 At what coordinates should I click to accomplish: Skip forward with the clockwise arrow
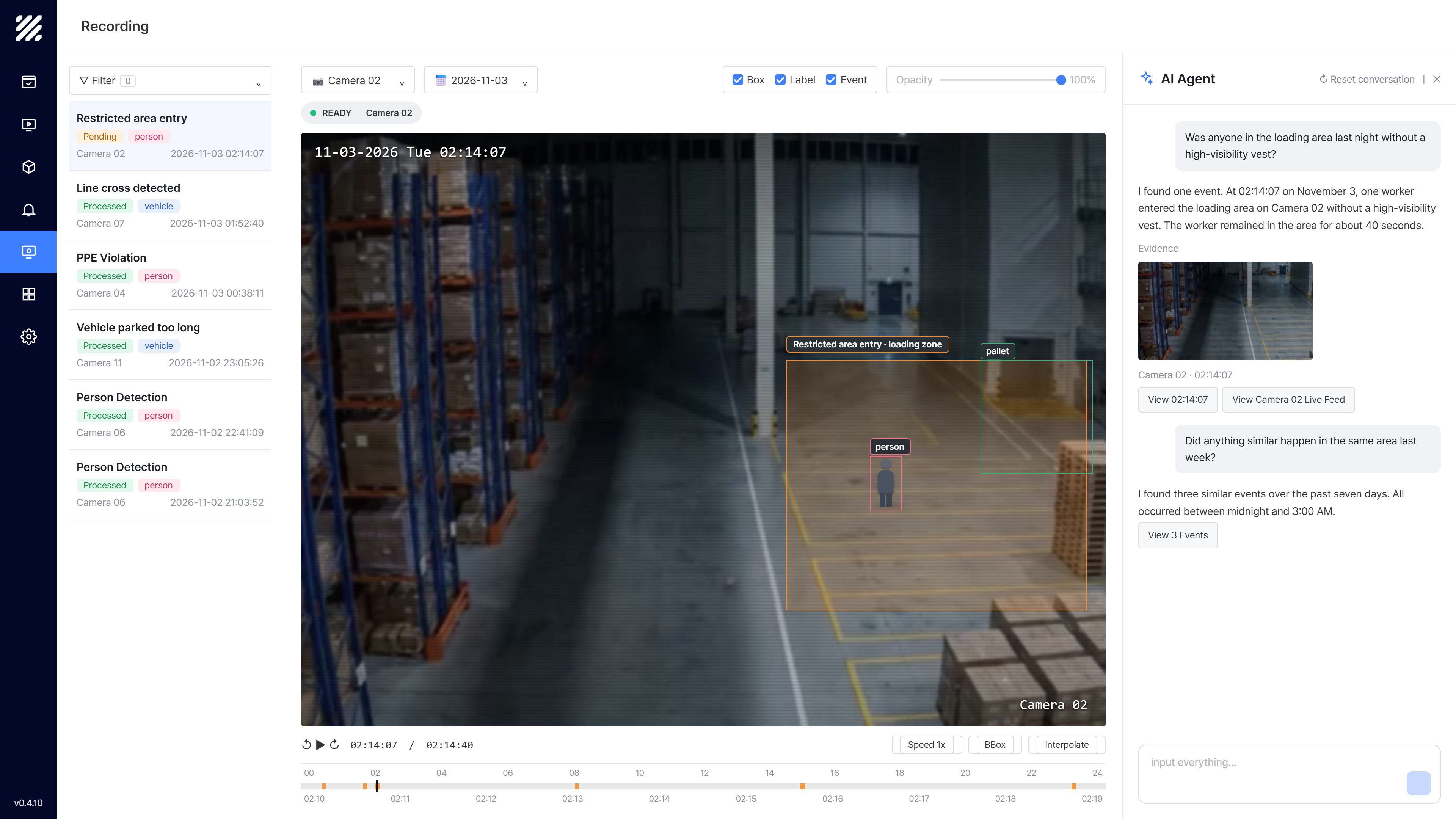click(x=334, y=744)
